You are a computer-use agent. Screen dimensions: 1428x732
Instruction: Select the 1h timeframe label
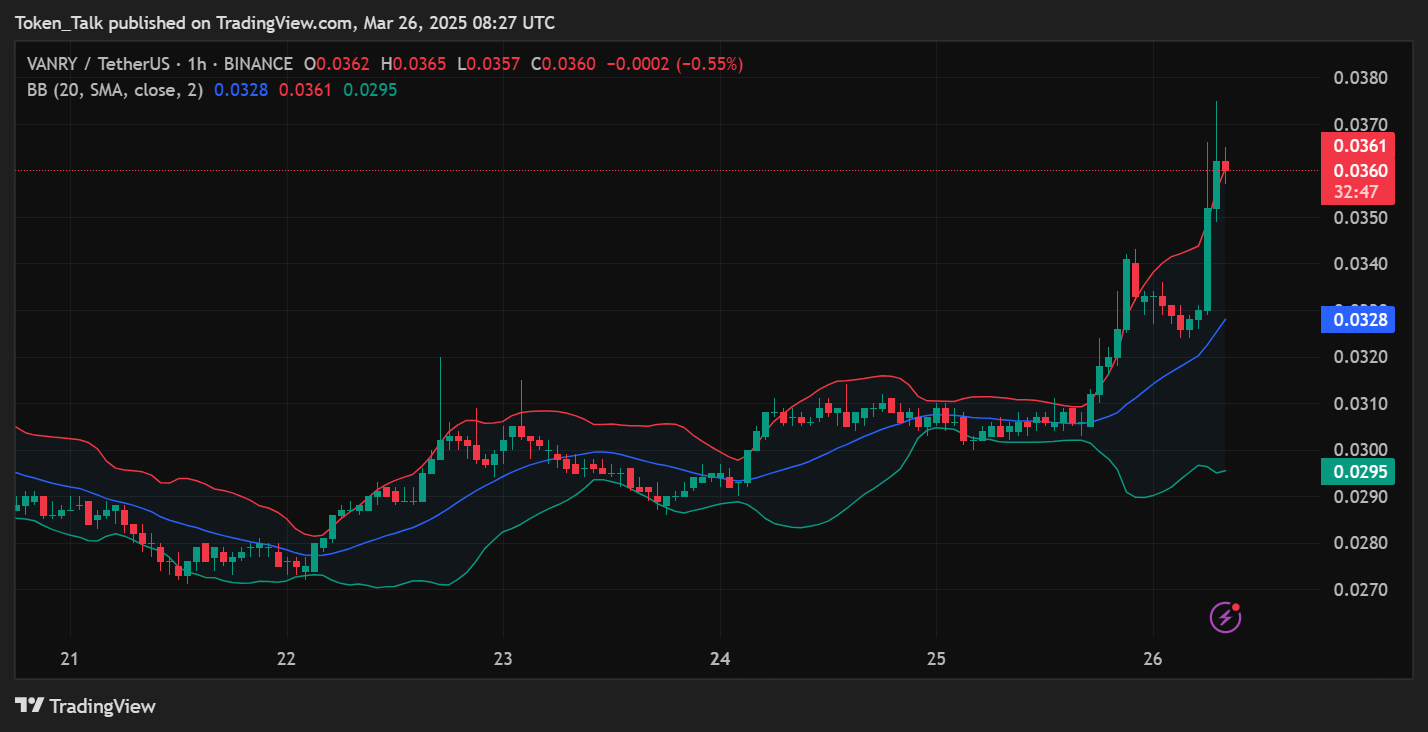pos(197,64)
